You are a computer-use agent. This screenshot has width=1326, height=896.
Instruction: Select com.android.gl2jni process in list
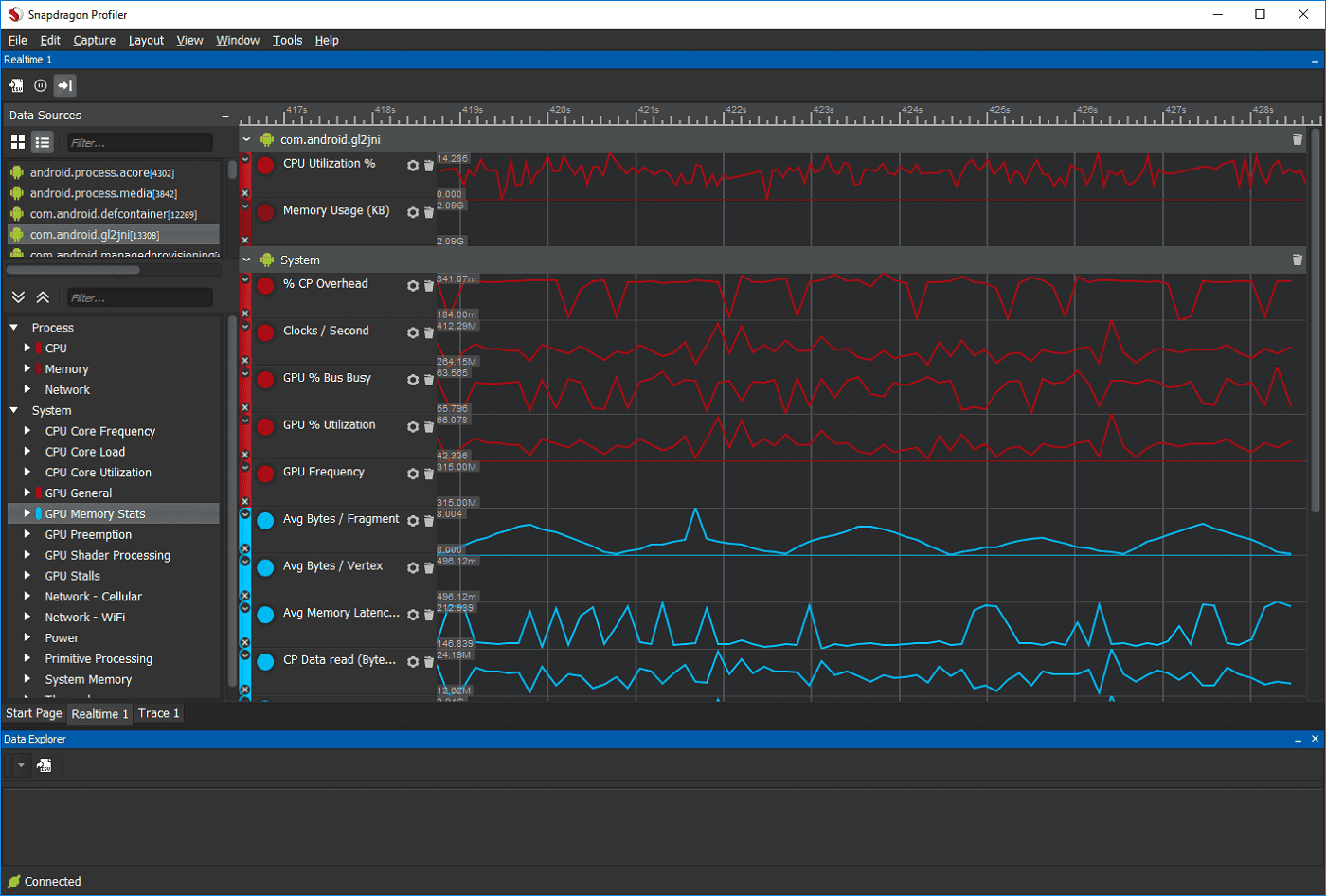[114, 235]
